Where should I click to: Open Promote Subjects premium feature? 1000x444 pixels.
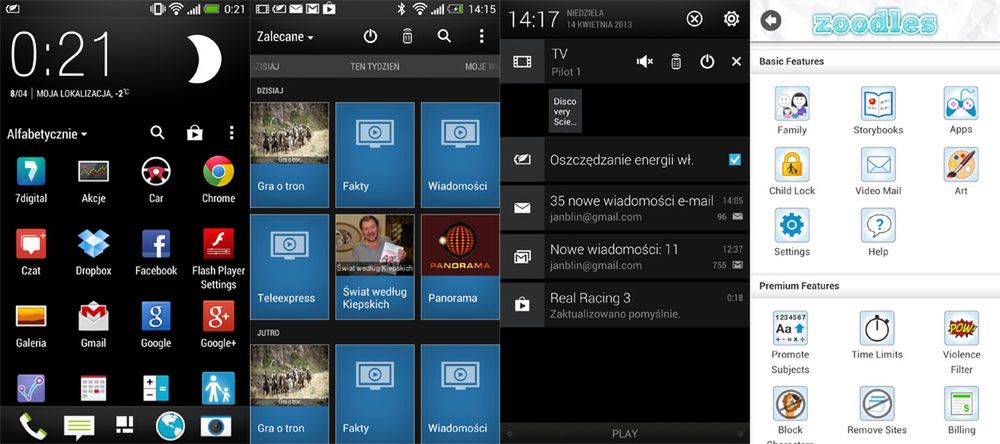pyautogui.click(x=790, y=343)
